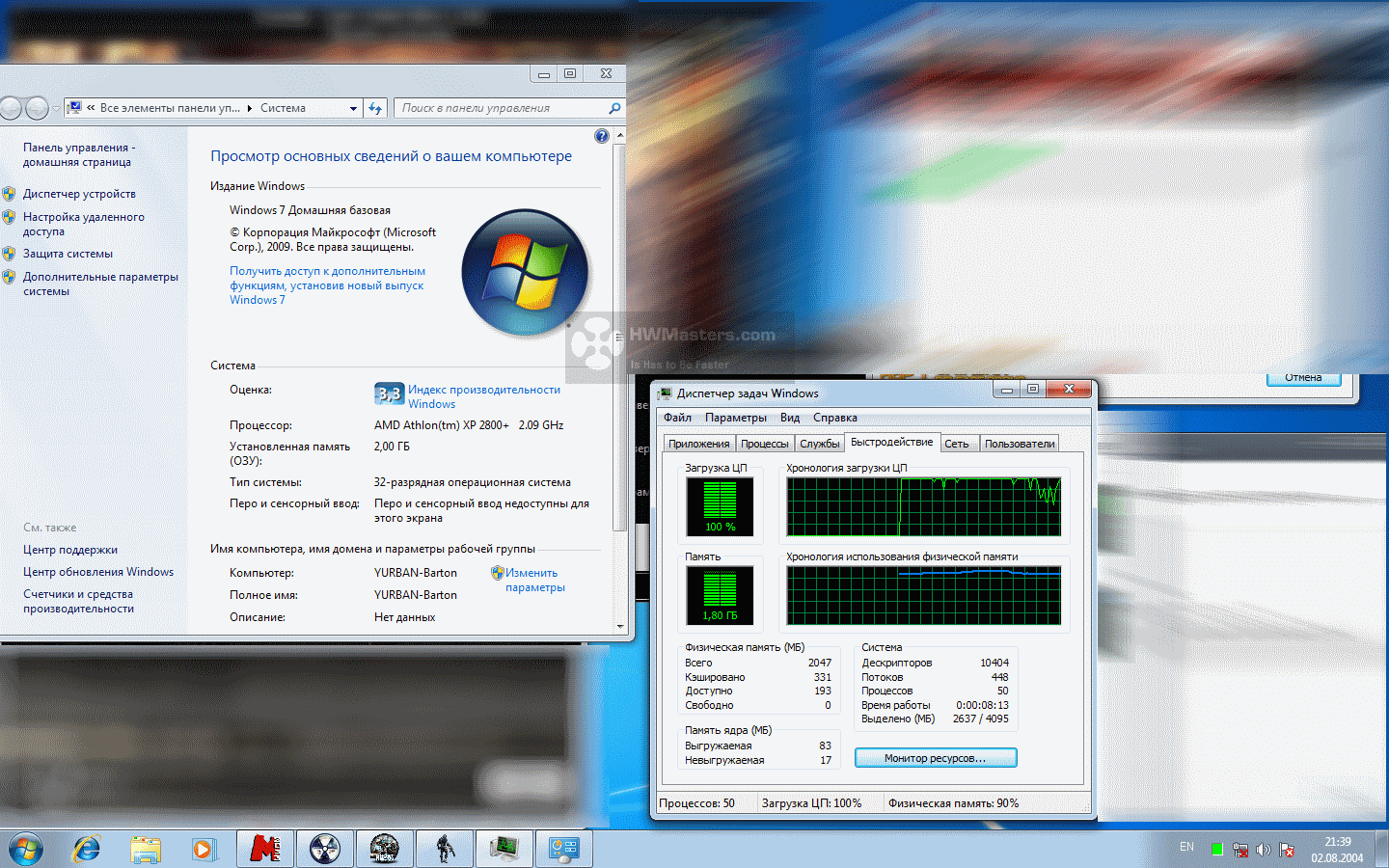Click the System window vertical scrollbar thumb

click(619, 338)
